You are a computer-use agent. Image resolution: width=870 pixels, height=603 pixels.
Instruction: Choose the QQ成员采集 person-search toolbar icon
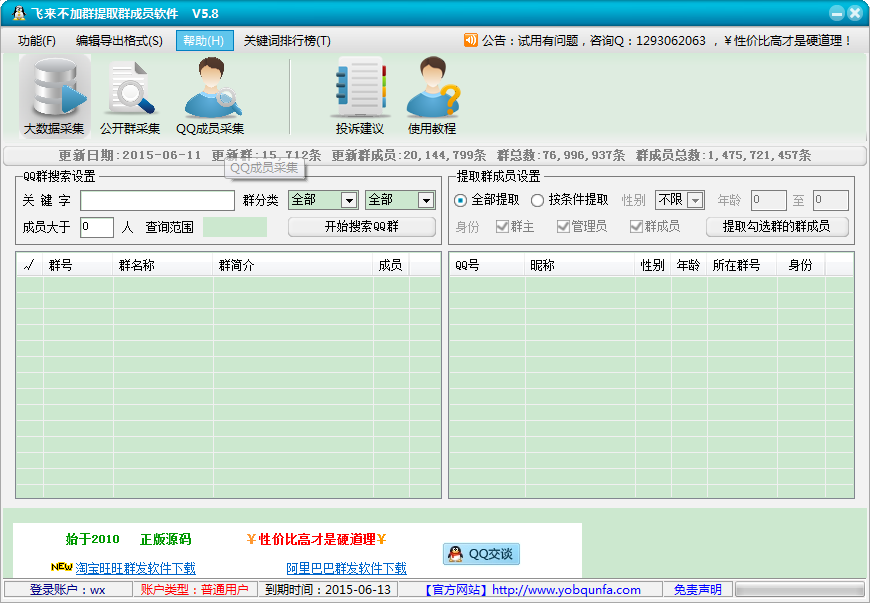tap(210, 97)
